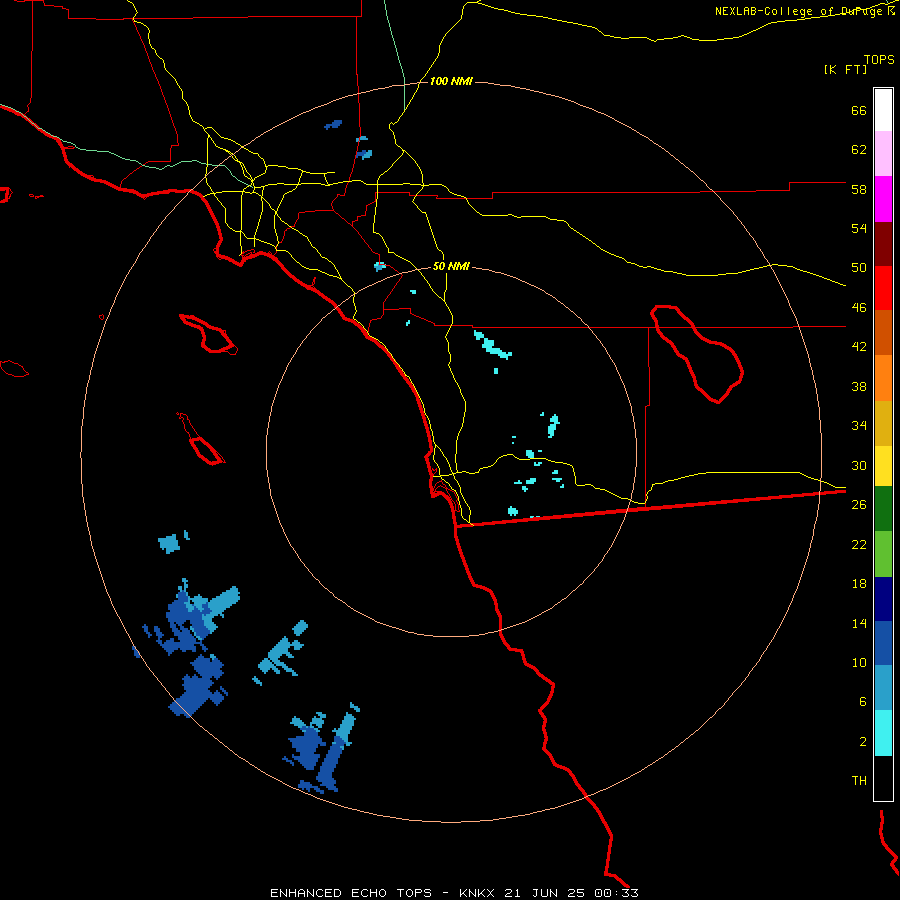Click the light blue 10 kft legend swatch

tap(883, 688)
